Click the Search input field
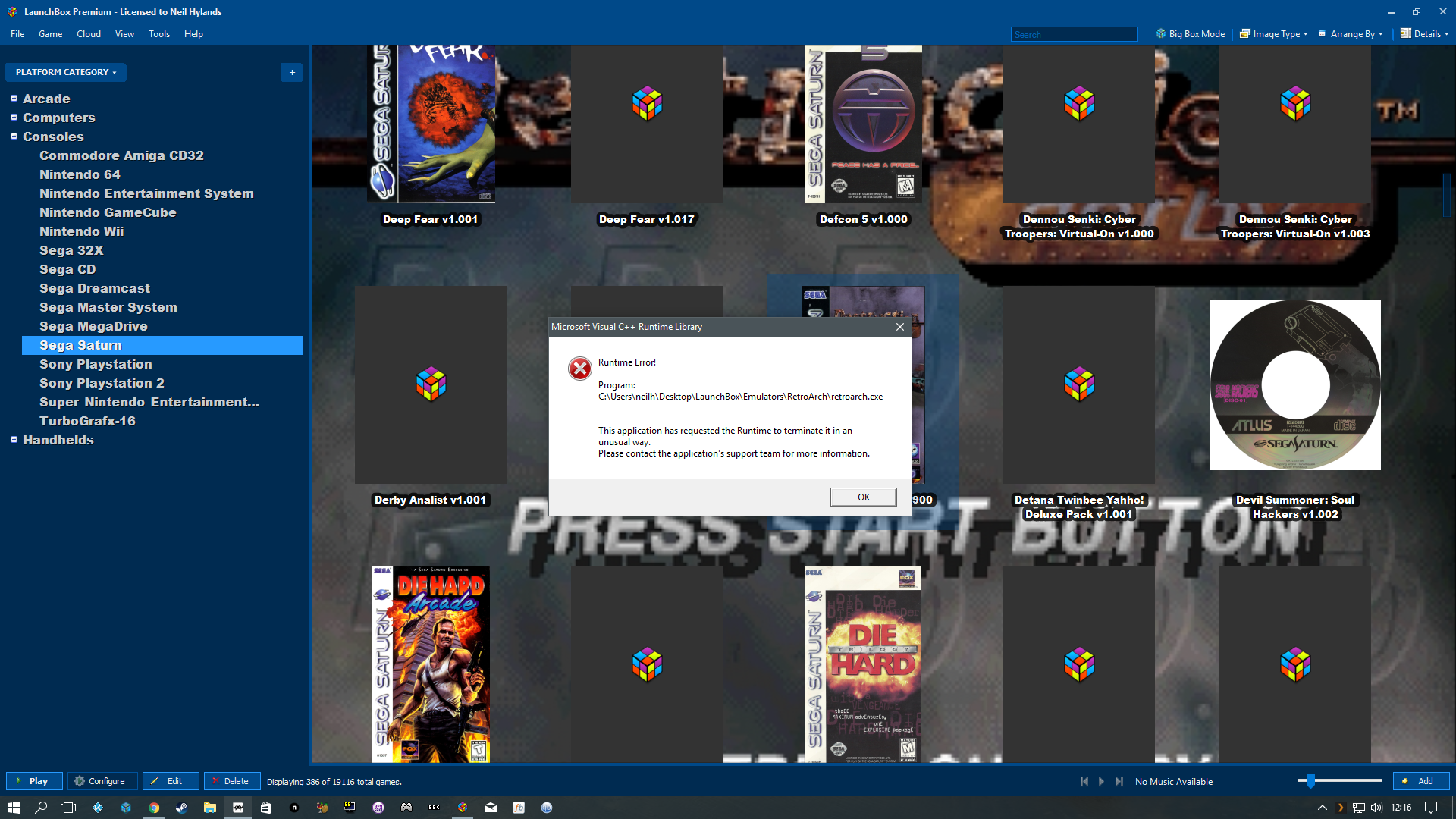The height and width of the screenshot is (819, 1456). pyautogui.click(x=1074, y=34)
